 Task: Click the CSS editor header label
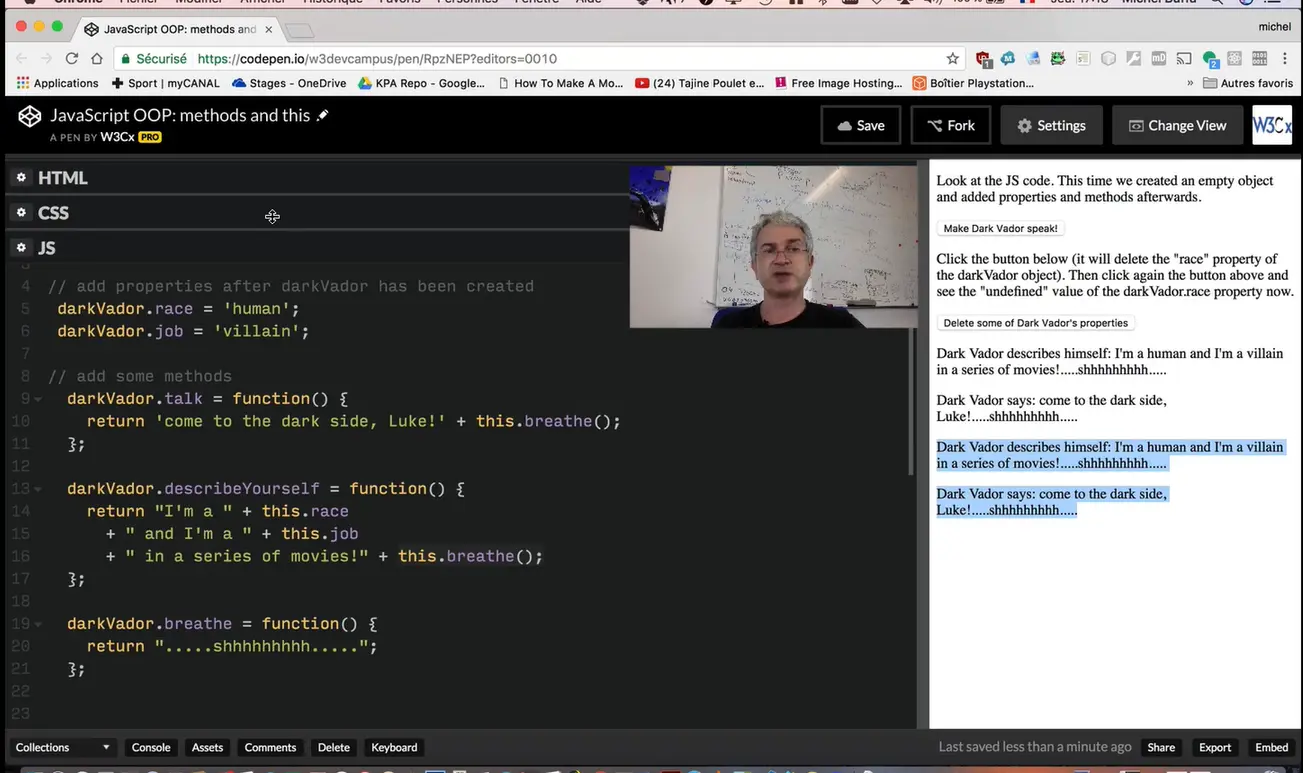(x=54, y=213)
